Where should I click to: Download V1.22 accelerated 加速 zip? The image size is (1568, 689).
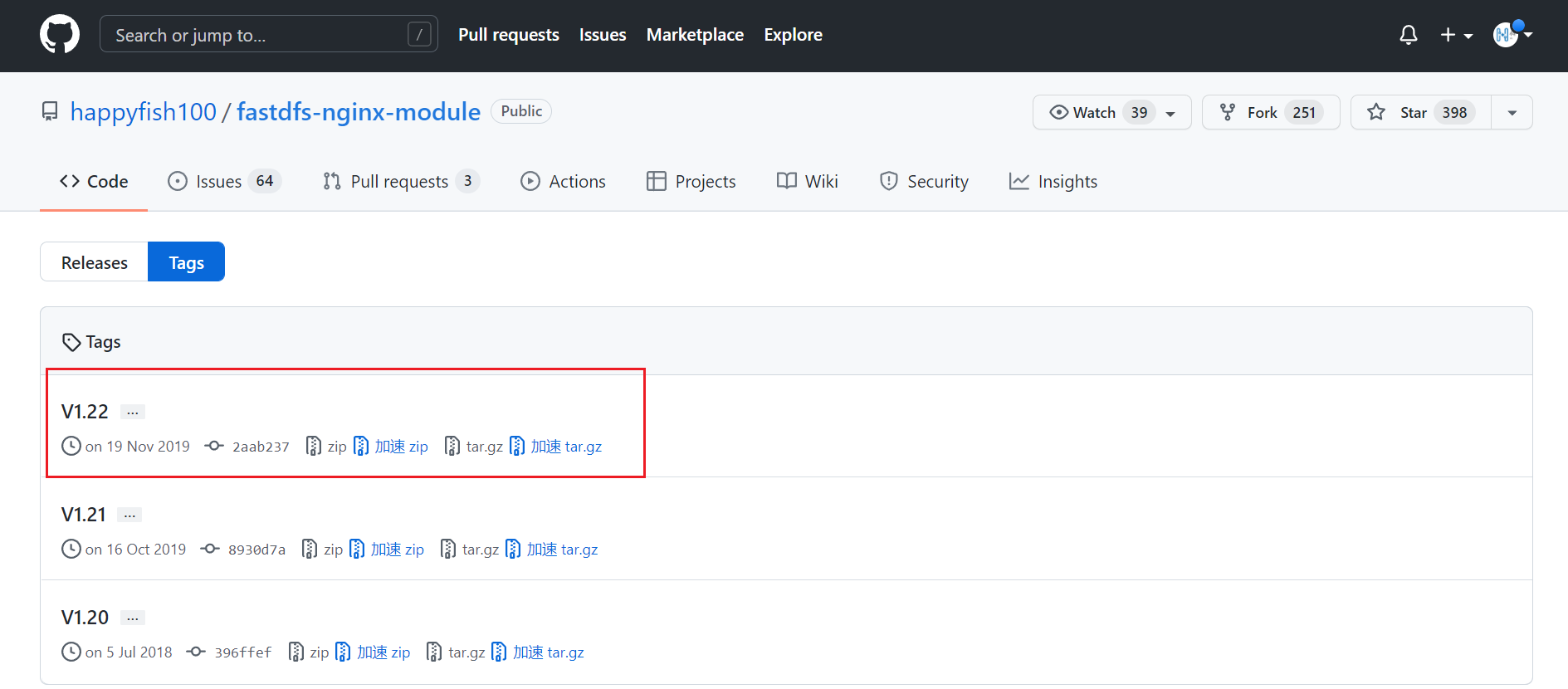391,447
